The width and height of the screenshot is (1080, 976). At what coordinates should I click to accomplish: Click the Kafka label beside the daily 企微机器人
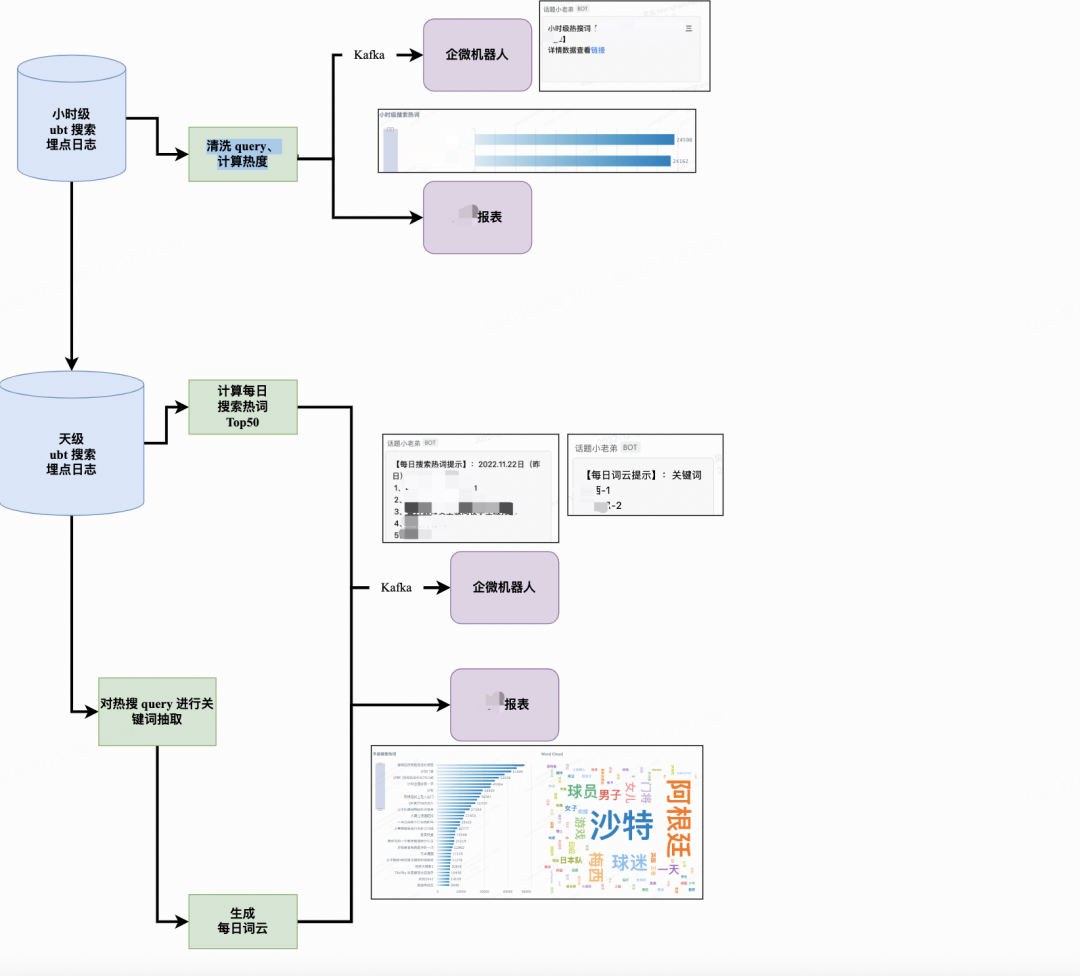tap(396, 588)
